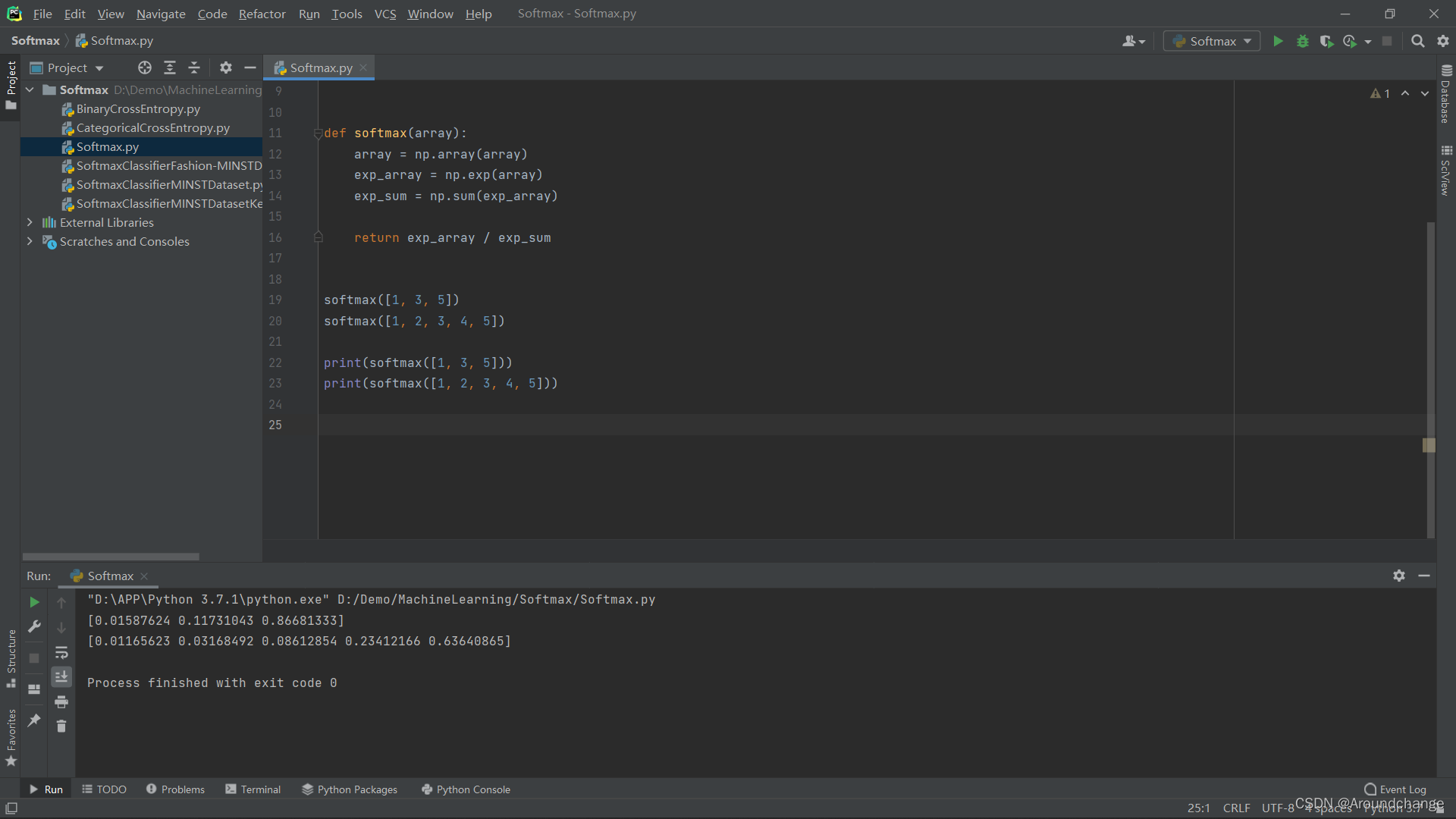Expand the Scratches and Consoles tree item
Viewport: 1456px width, 819px height.
(29, 241)
